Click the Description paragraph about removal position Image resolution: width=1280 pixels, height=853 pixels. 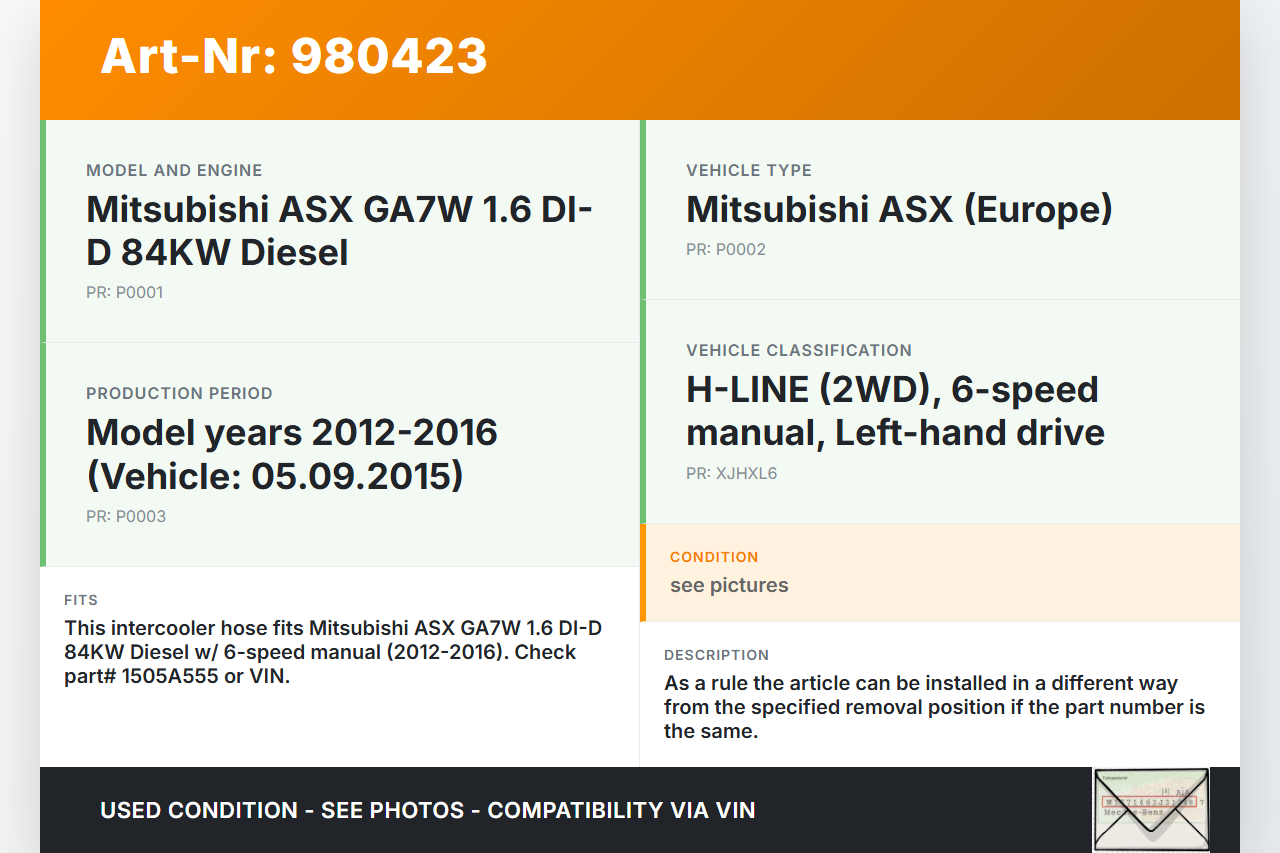[934, 707]
